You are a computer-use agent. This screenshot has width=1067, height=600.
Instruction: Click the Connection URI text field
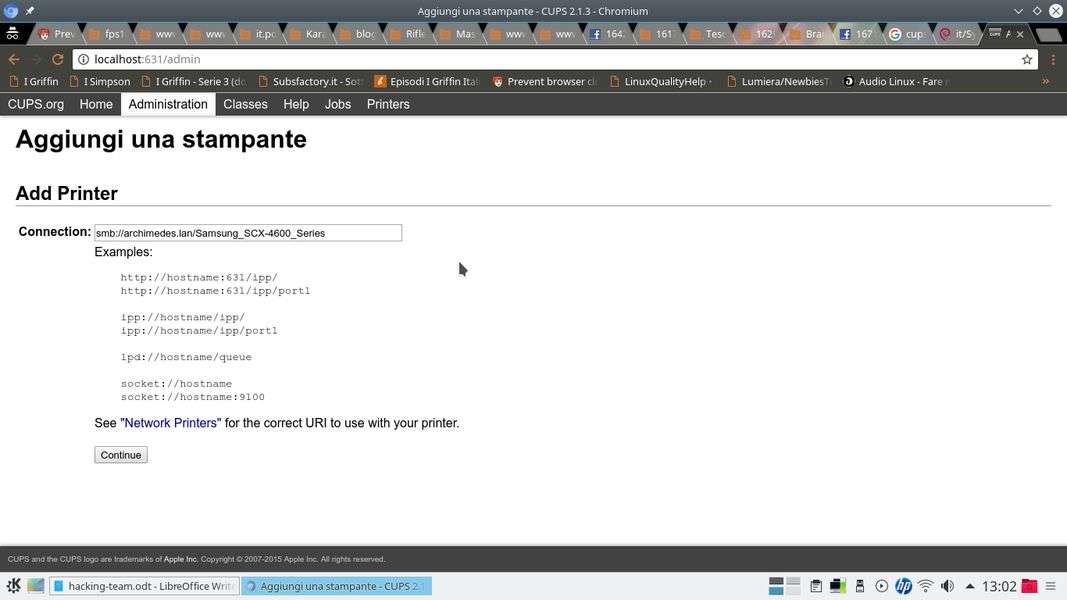pos(248,233)
